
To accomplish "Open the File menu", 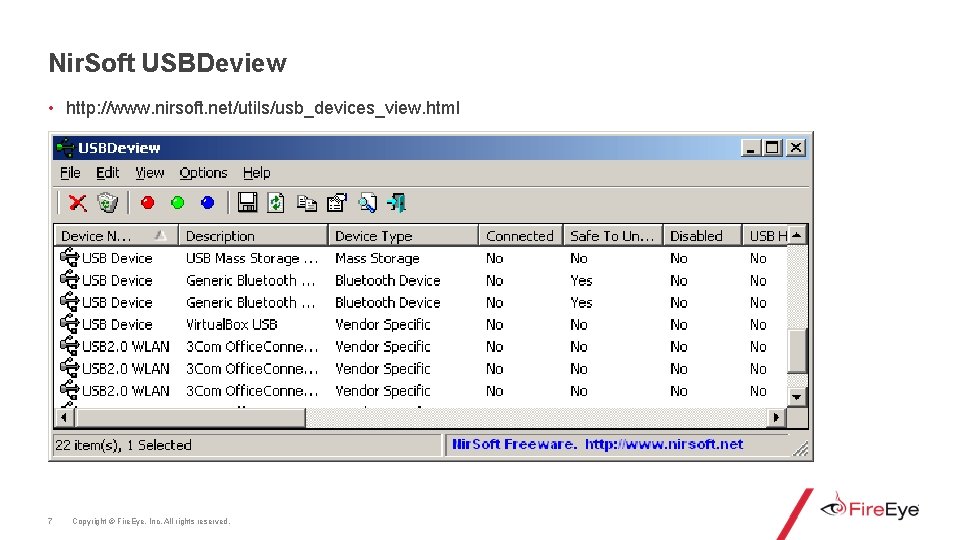I will (x=70, y=173).
